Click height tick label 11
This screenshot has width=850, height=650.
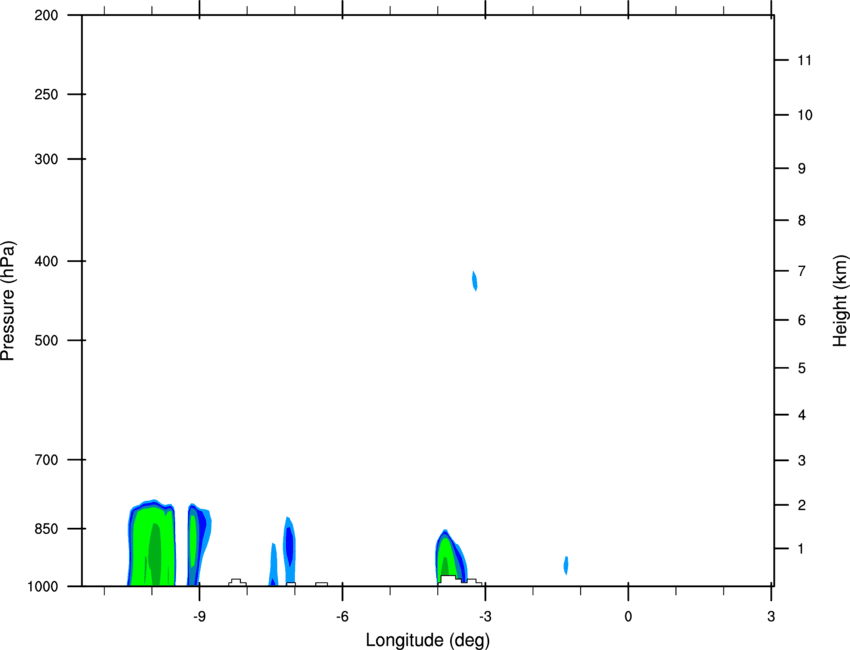[805, 60]
